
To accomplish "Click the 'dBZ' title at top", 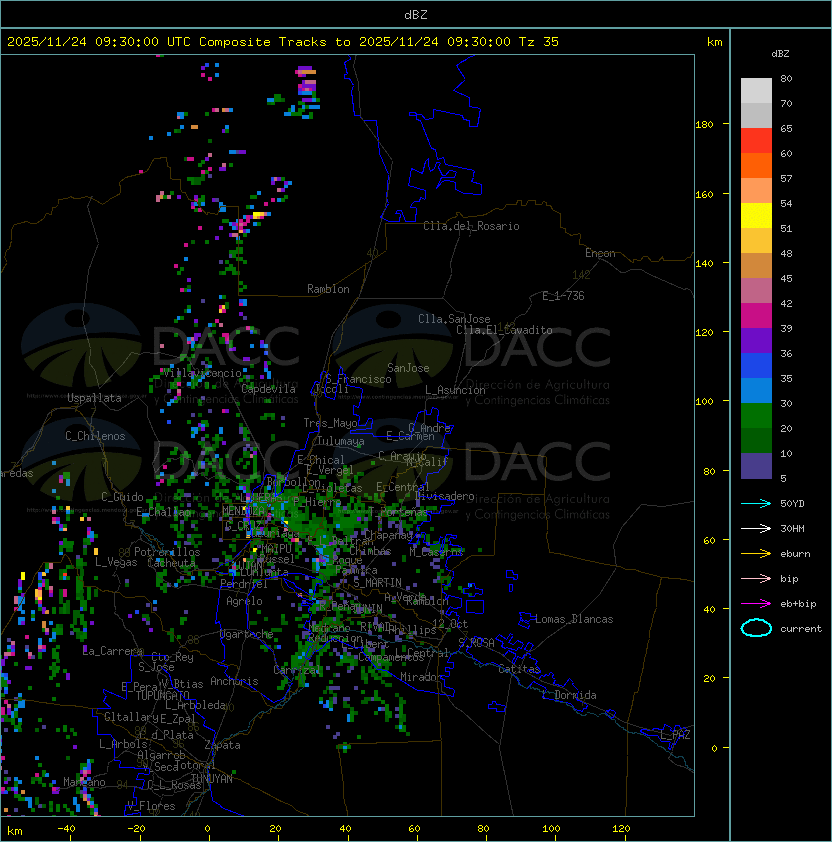I will tap(416, 14).
